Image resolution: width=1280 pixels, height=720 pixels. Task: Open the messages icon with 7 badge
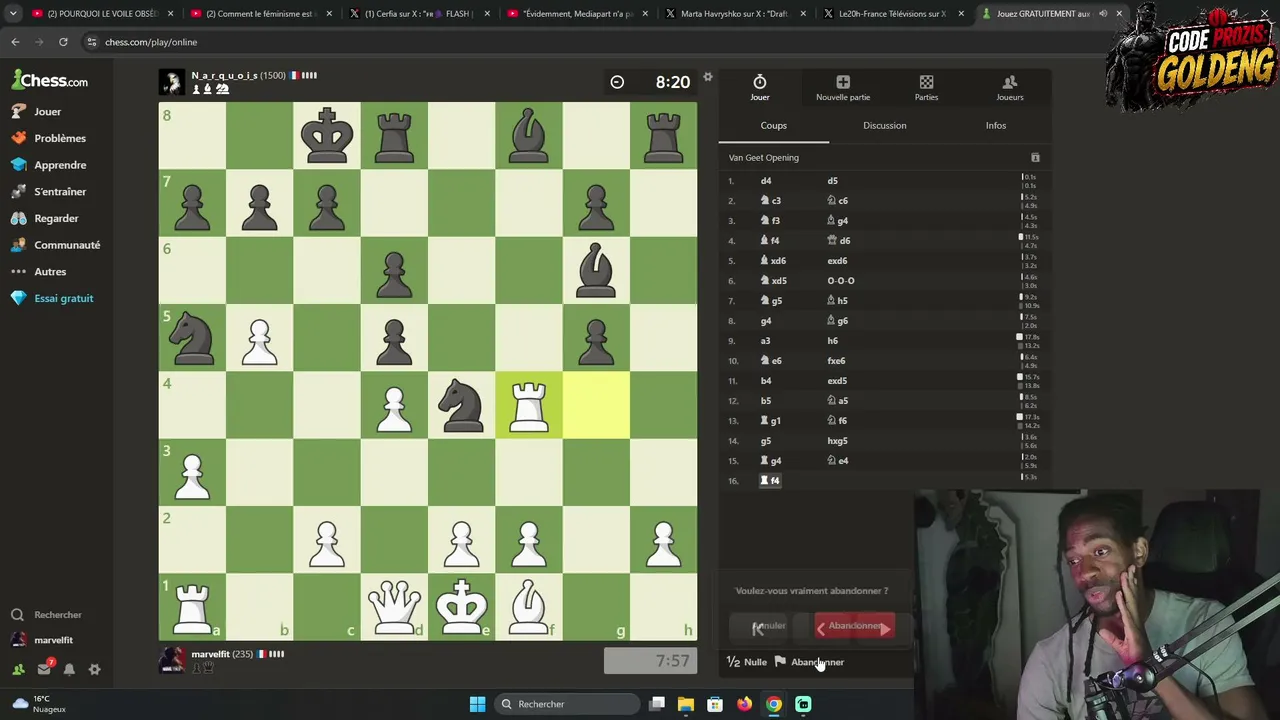coord(44,669)
